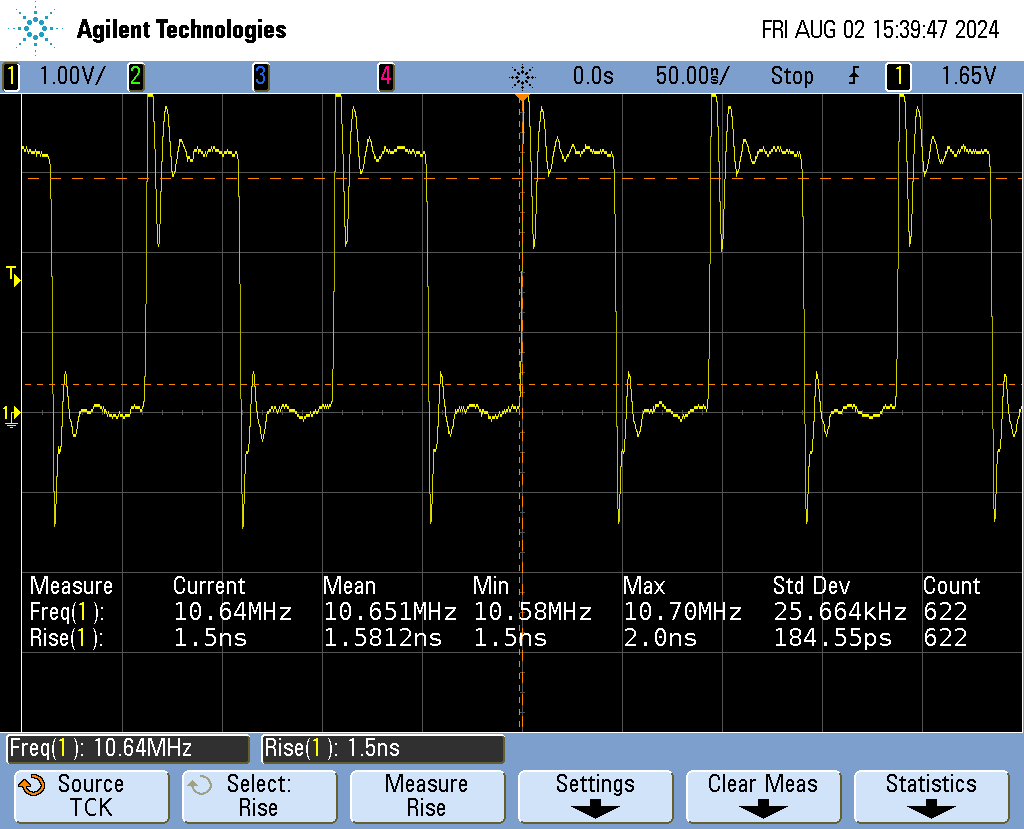Expand the Settings softkey menu
Viewport: 1024px width, 829px height.
pos(595,796)
